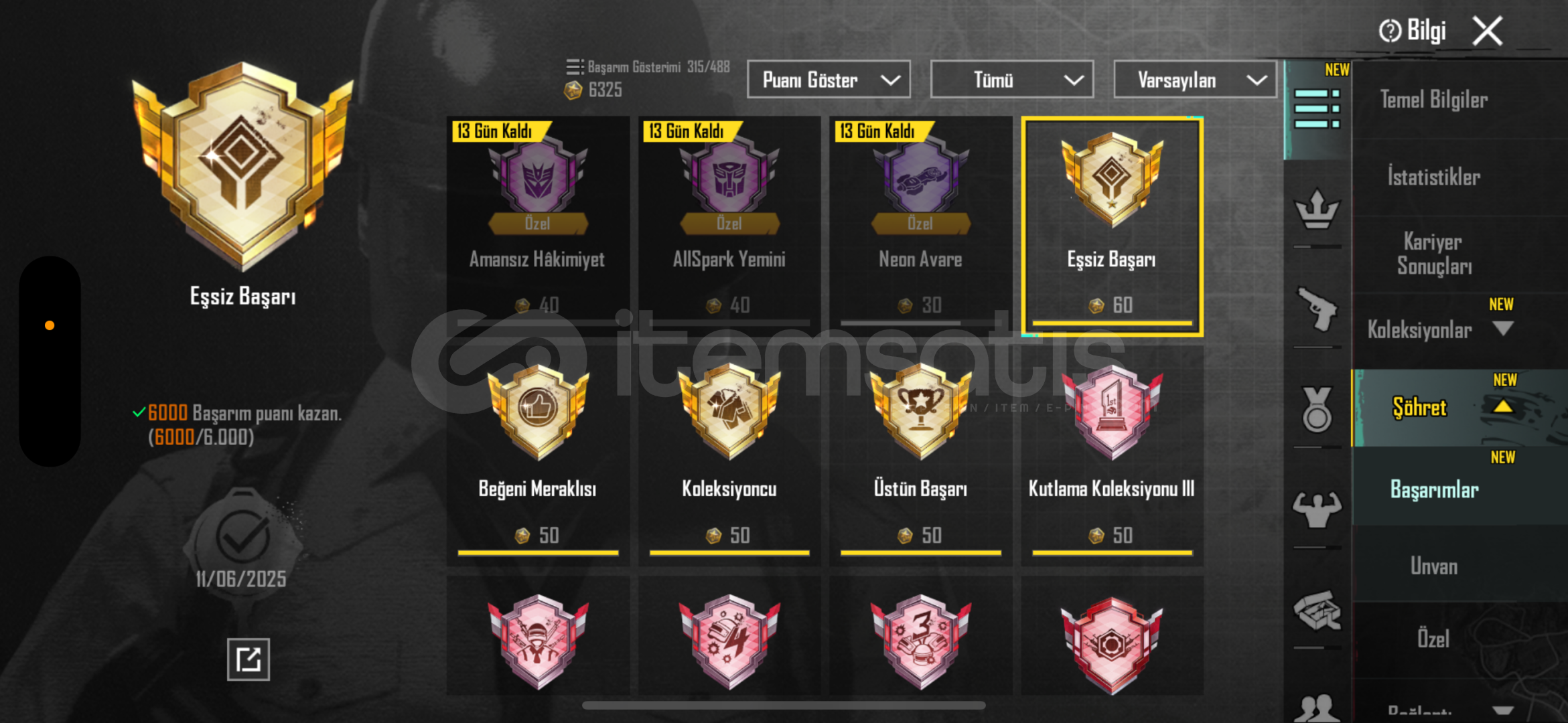
Task: Select the flexing muscle sidebar icon
Action: pos(1317,509)
